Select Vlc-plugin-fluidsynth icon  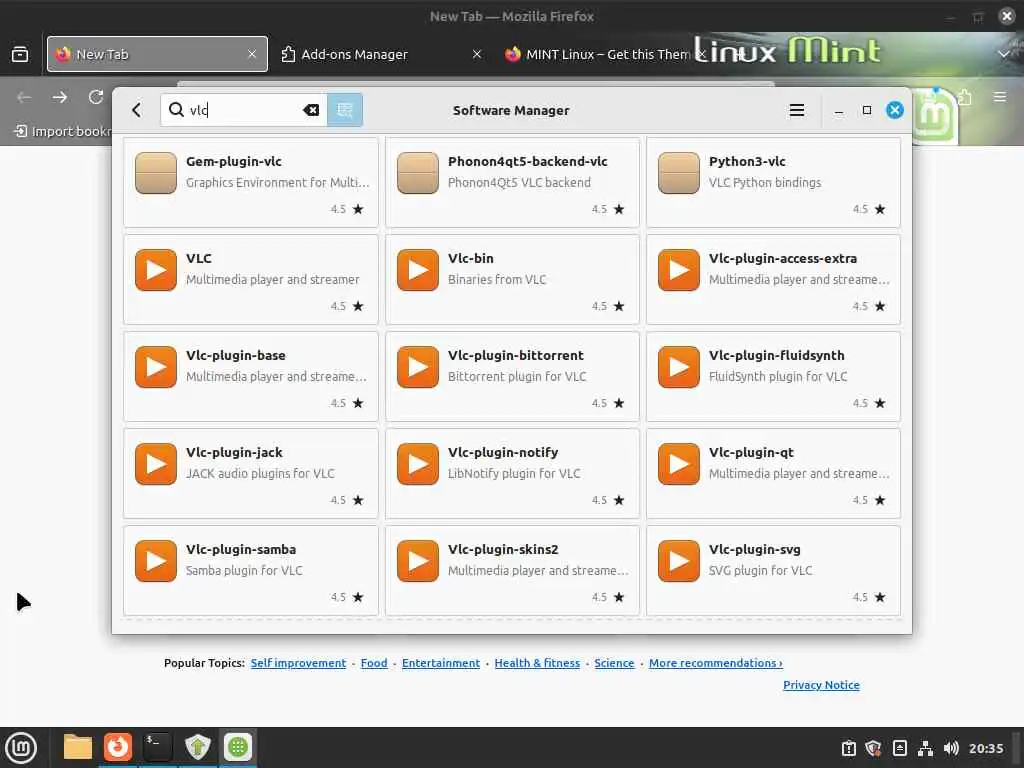click(x=679, y=367)
